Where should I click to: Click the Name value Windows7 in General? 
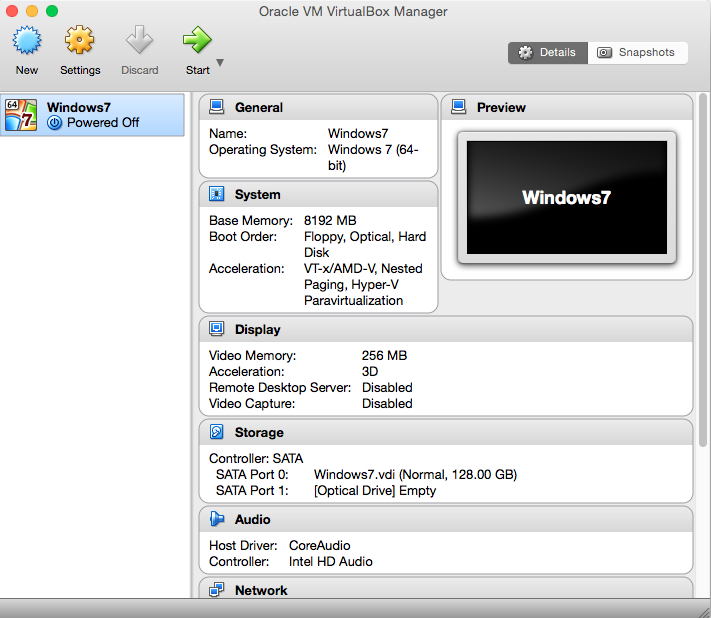pyautogui.click(x=358, y=134)
